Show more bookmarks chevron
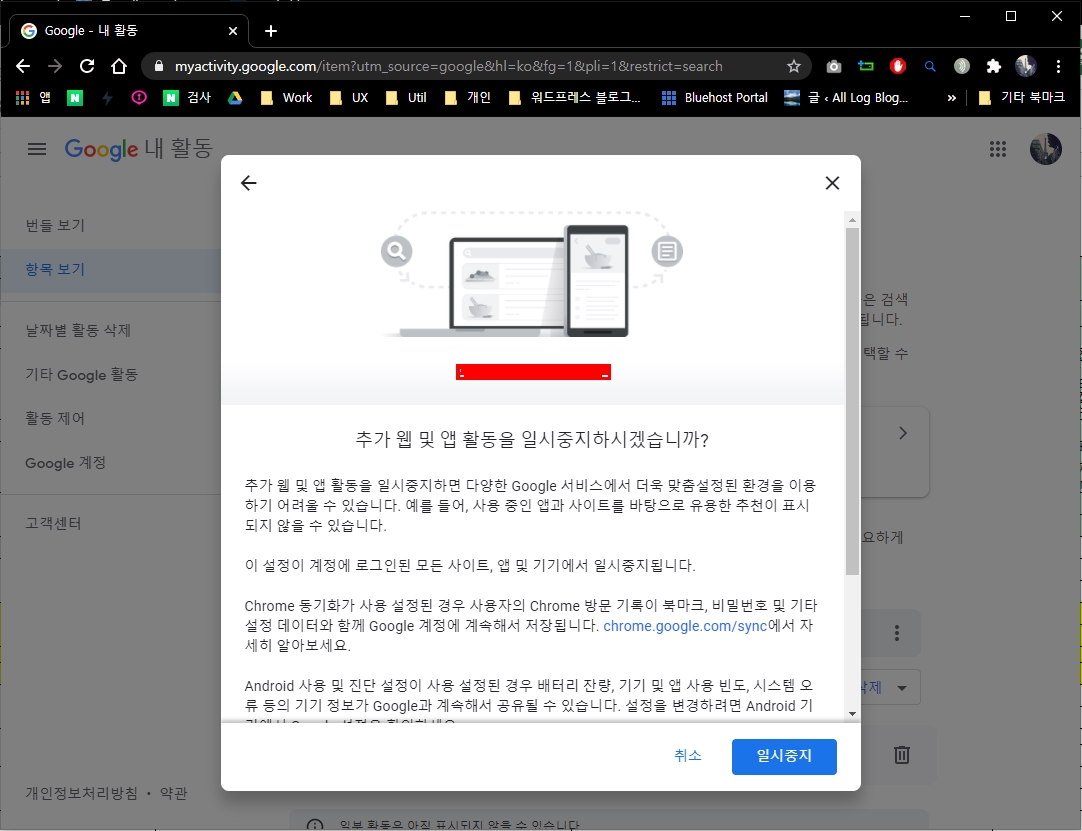1082x831 pixels. pyautogui.click(x=952, y=98)
